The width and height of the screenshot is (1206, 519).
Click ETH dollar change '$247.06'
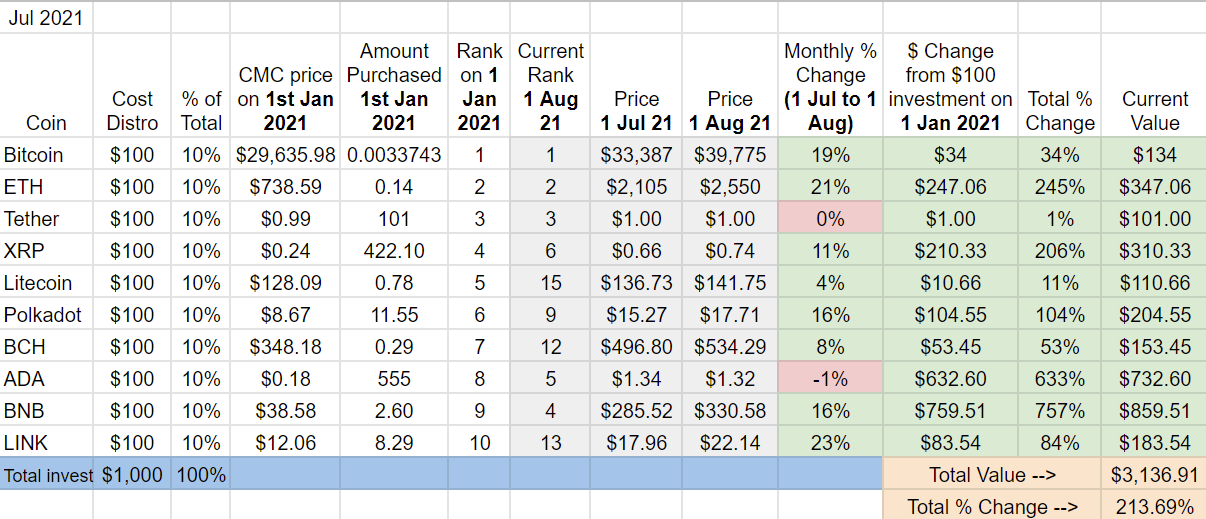coord(950,187)
